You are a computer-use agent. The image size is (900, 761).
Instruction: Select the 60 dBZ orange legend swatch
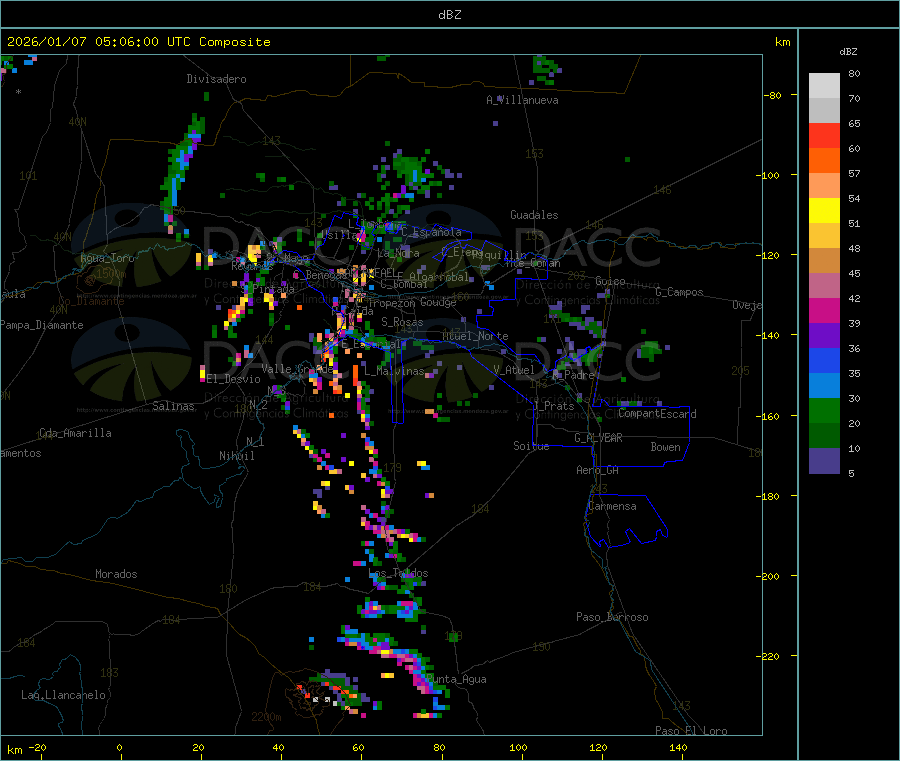point(824,161)
